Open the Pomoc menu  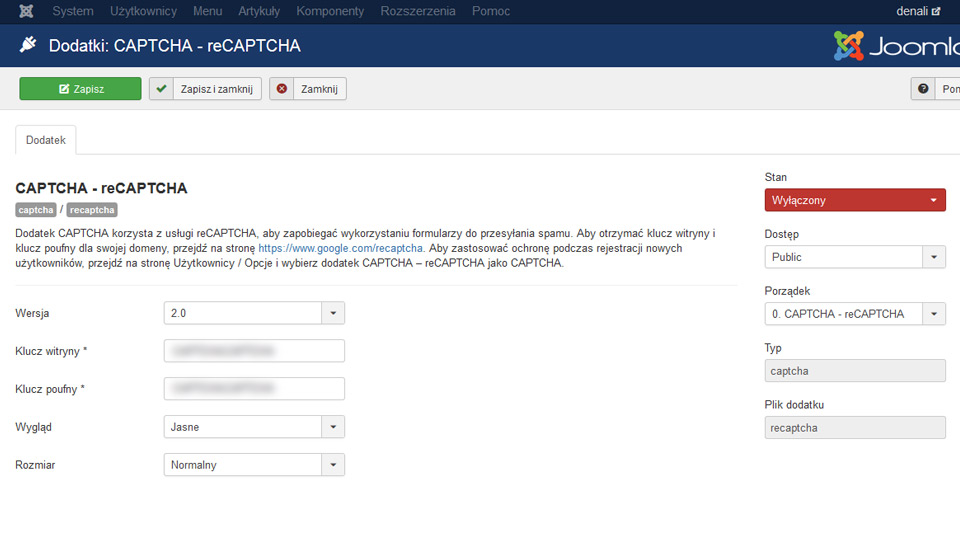pos(490,11)
